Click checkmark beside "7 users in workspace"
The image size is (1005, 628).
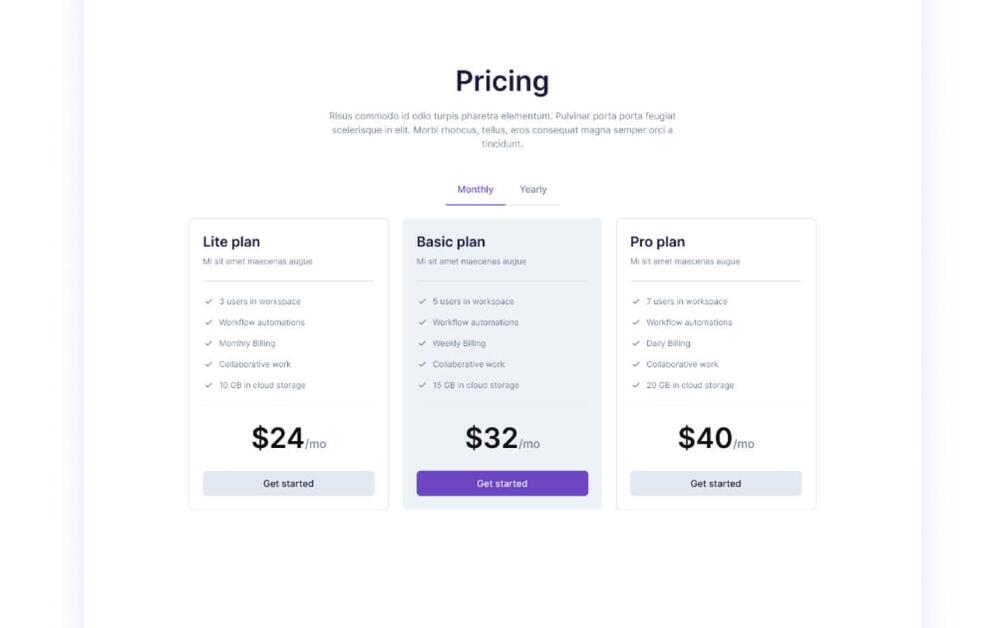pyautogui.click(x=636, y=301)
